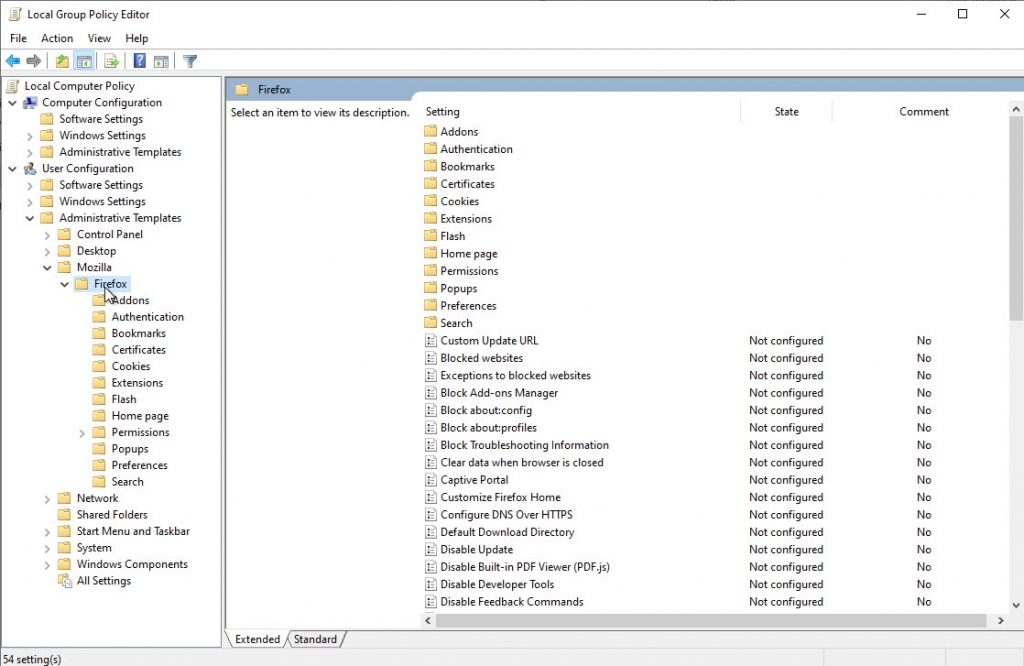This screenshot has width=1024, height=666.
Task: Switch to the Standard tab
Action: tap(315, 639)
